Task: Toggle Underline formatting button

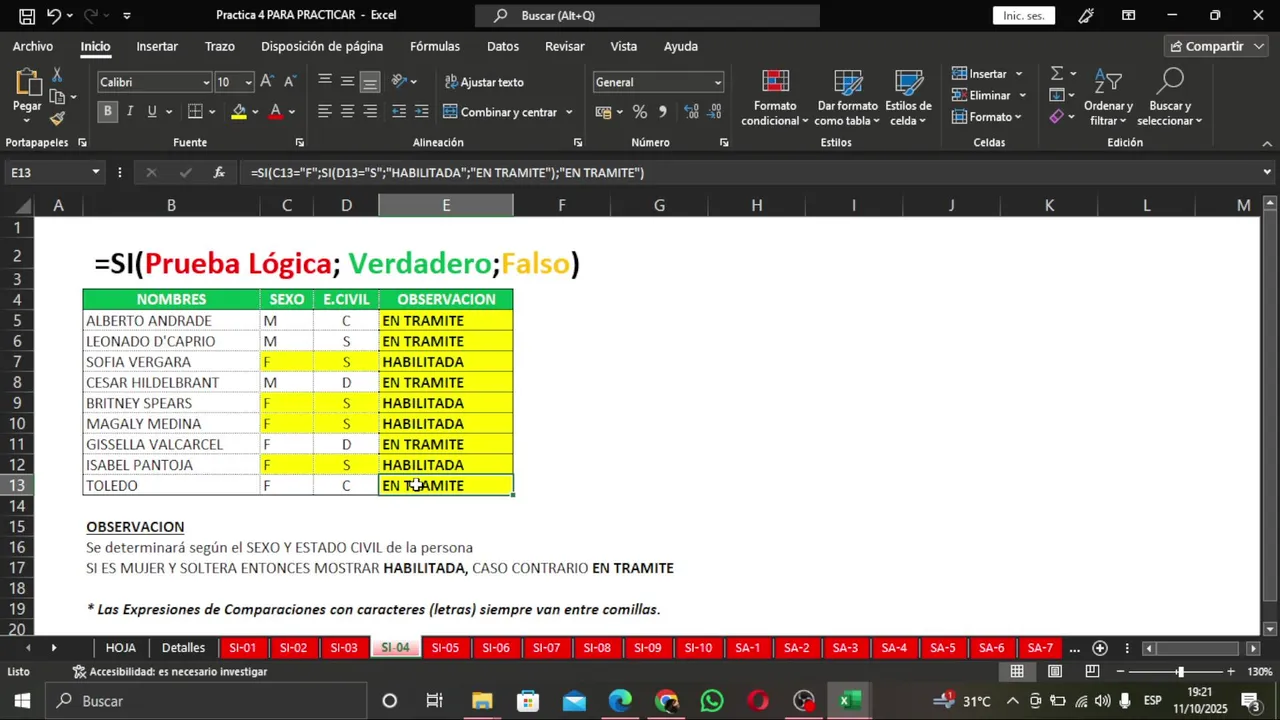Action: [x=152, y=112]
